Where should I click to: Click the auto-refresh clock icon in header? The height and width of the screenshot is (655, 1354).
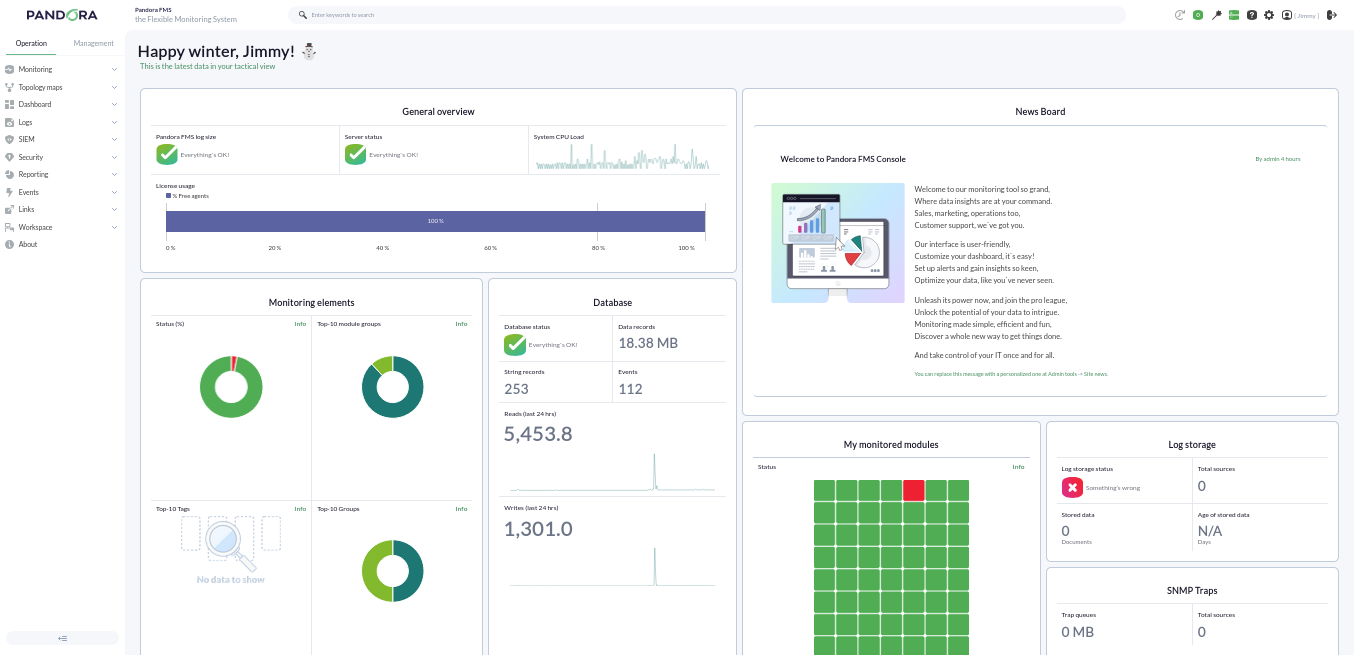pyautogui.click(x=1180, y=15)
